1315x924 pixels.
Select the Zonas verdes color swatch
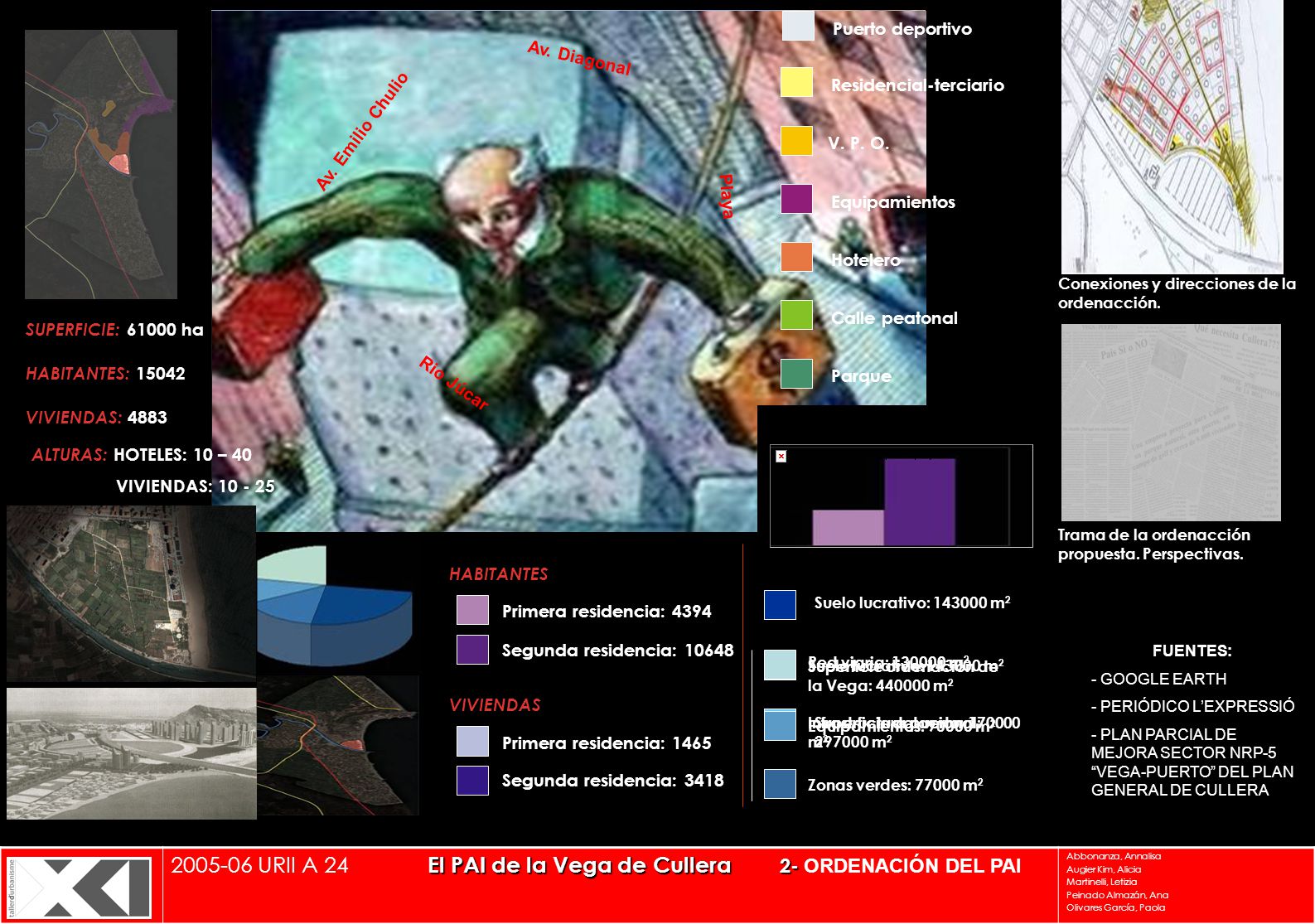780,784
